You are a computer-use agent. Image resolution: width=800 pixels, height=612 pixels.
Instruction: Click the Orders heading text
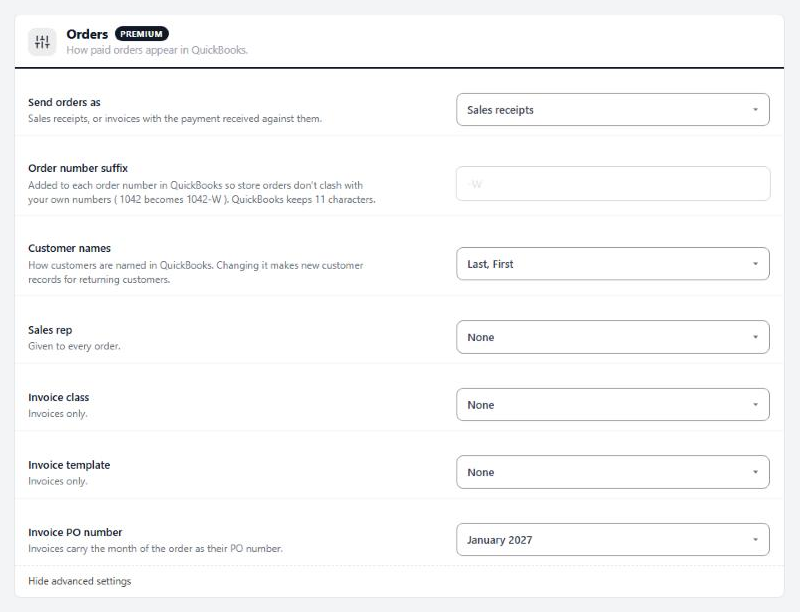pos(87,34)
